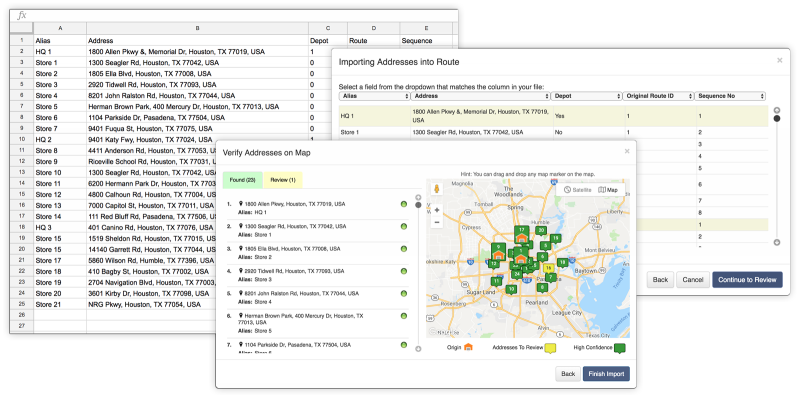Click Back in Verify Addresses dialog
Screen dimensions: 800x398
(x=568, y=374)
